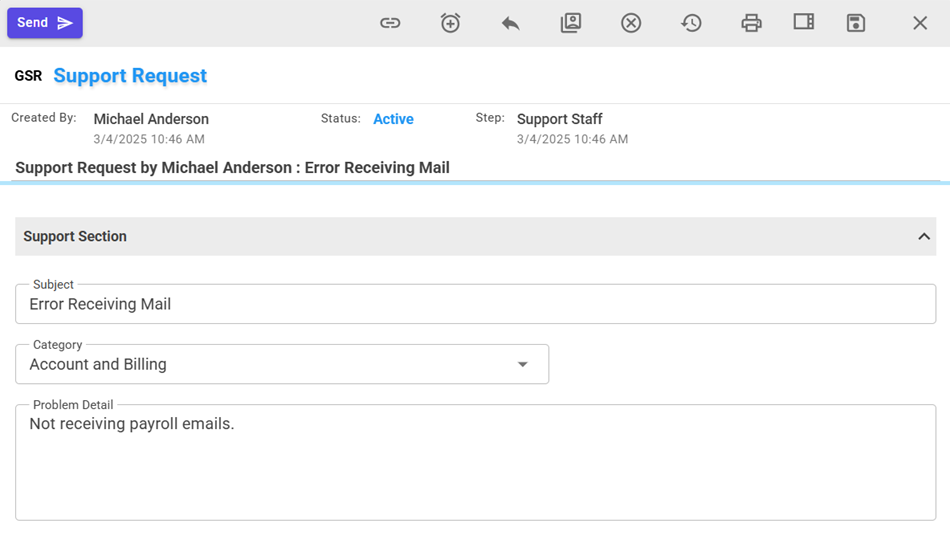Open the Category dropdown arrow
The width and height of the screenshot is (950, 536).
coord(522,365)
